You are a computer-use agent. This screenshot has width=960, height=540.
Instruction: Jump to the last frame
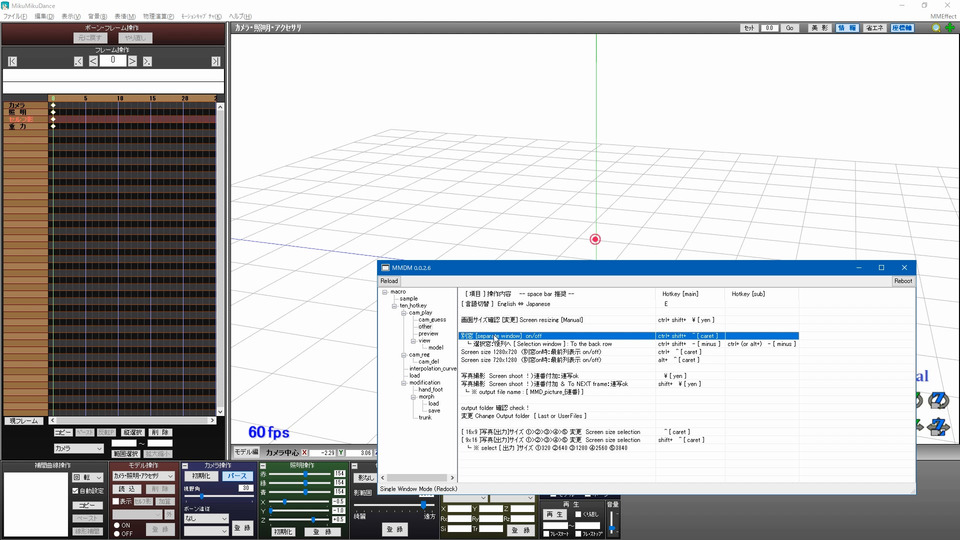(x=214, y=61)
